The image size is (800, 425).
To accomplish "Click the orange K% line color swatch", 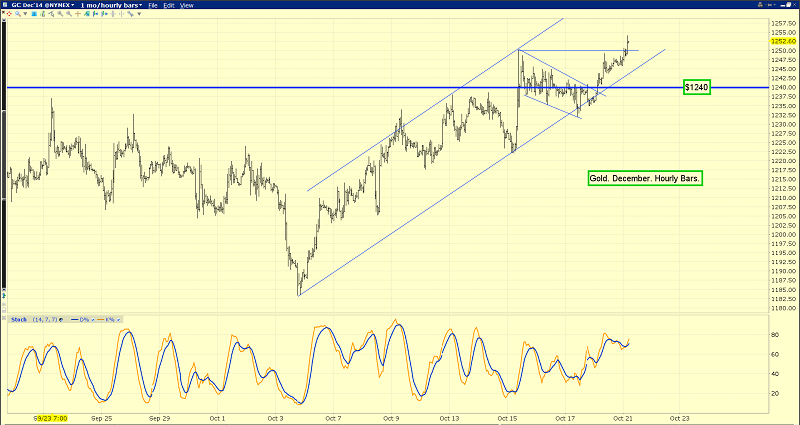I will click(101, 320).
